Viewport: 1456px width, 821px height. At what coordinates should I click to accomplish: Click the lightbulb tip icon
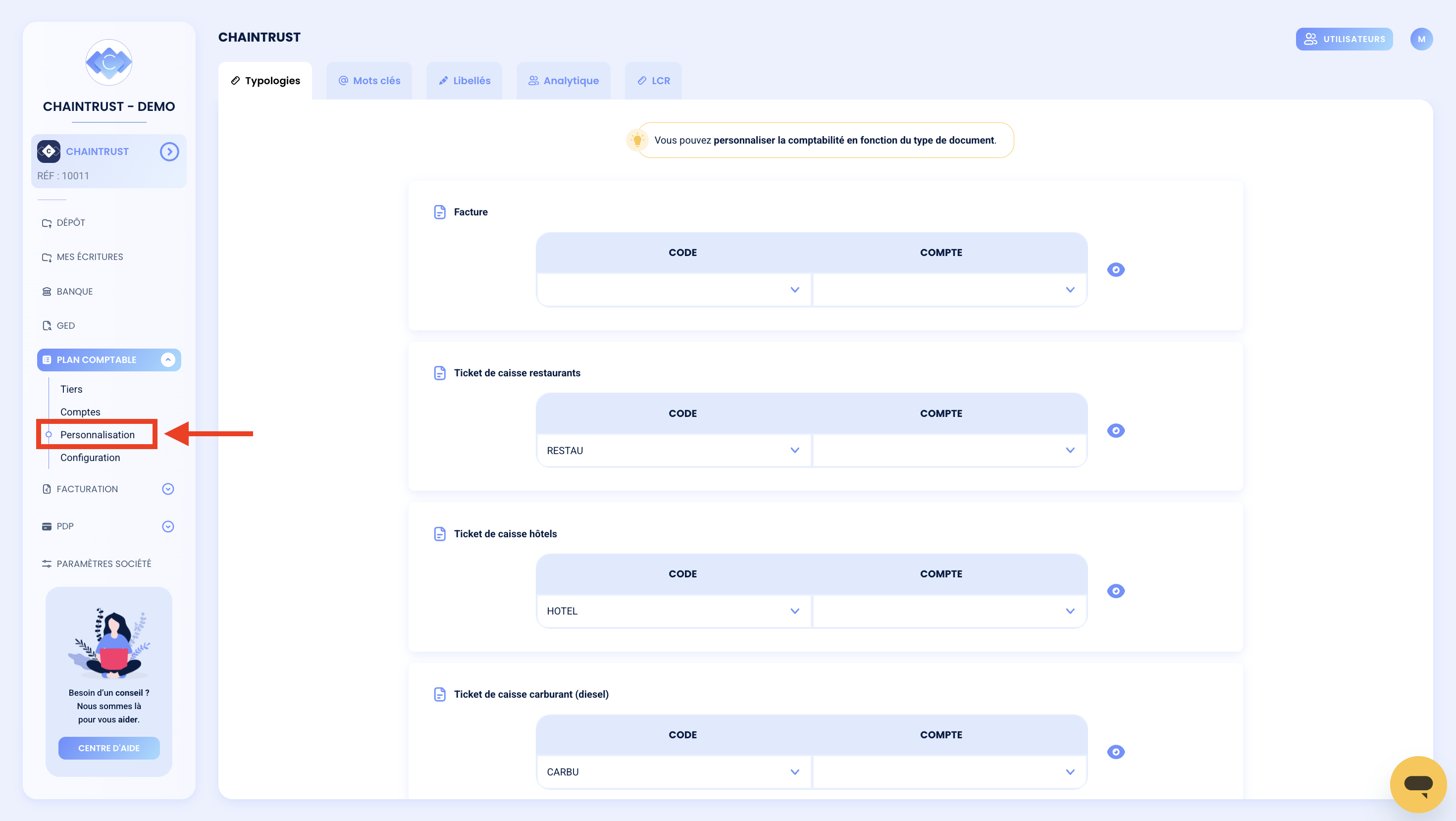coord(637,140)
